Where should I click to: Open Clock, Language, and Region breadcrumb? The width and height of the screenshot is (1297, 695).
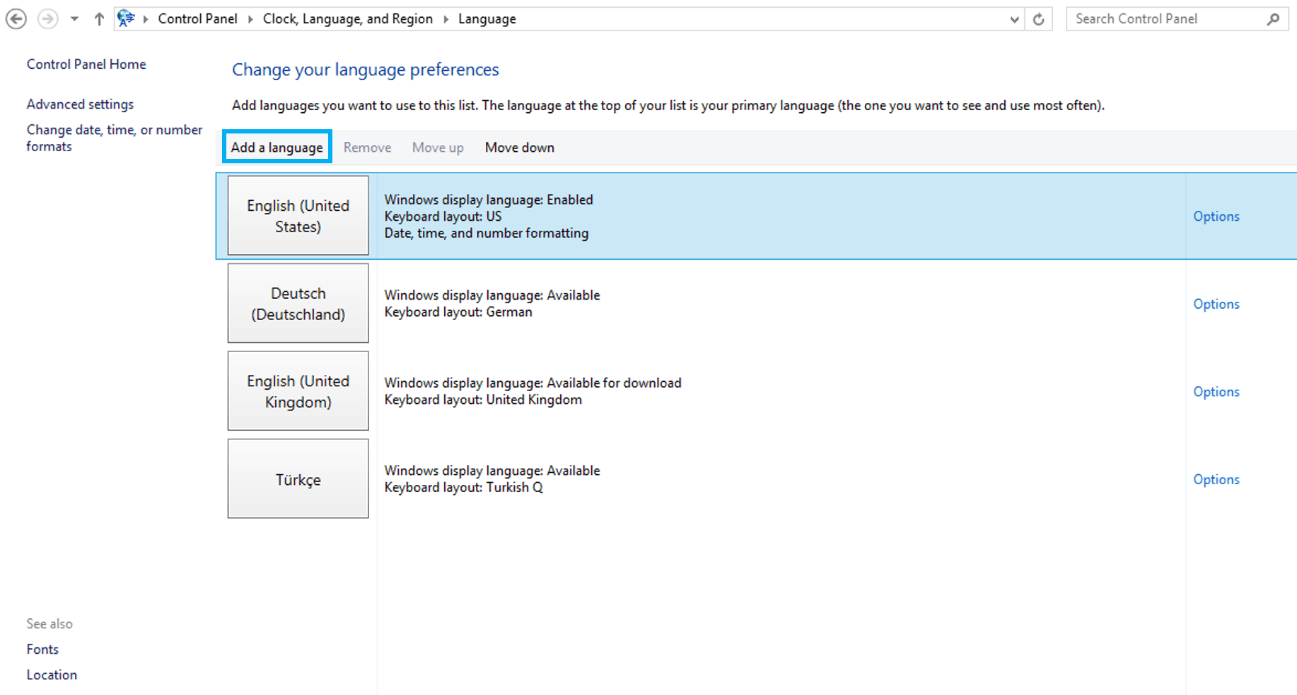(x=347, y=18)
